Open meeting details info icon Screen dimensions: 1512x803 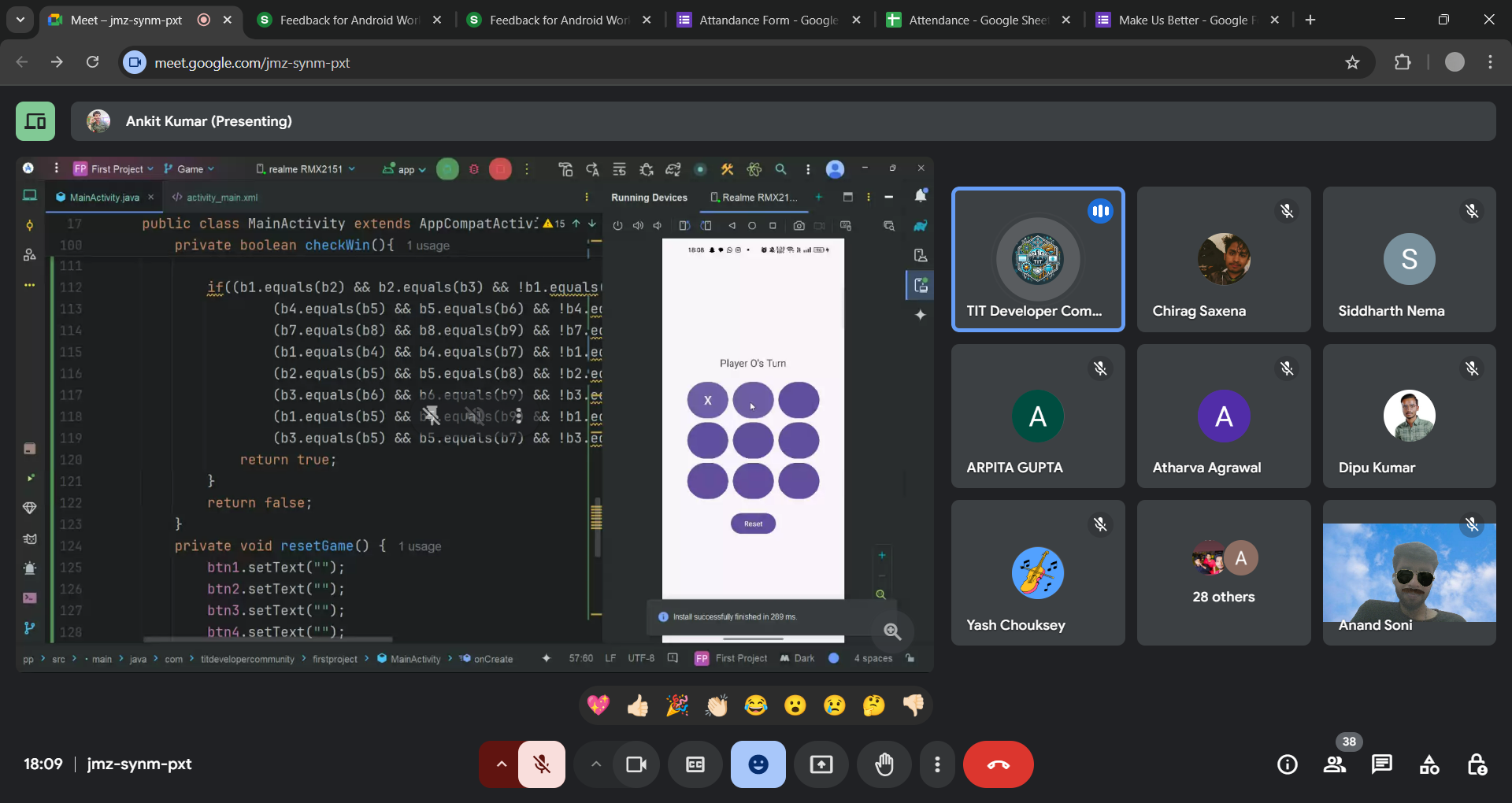tap(1287, 764)
